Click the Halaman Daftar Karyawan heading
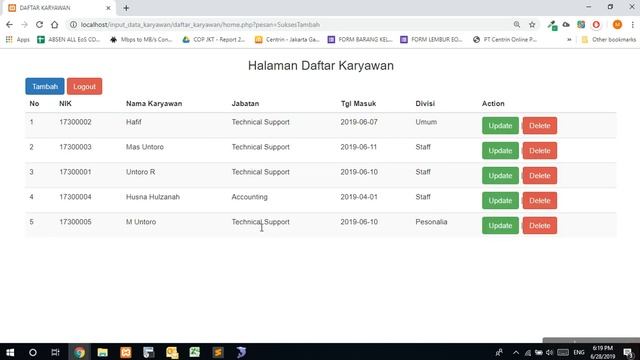The width and height of the screenshot is (640, 360). [x=320, y=66]
